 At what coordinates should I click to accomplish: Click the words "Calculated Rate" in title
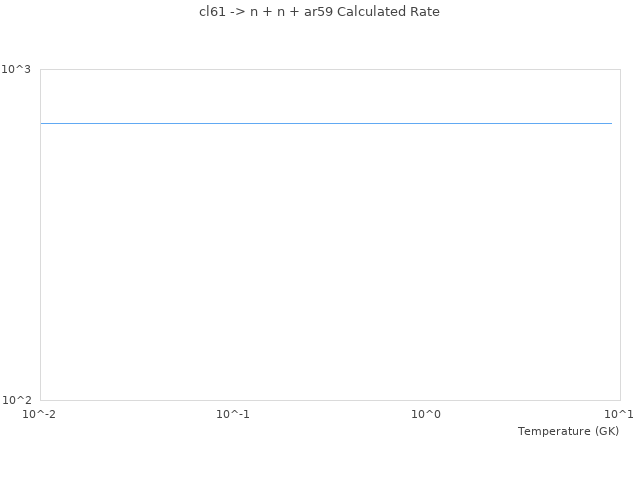[x=389, y=12]
